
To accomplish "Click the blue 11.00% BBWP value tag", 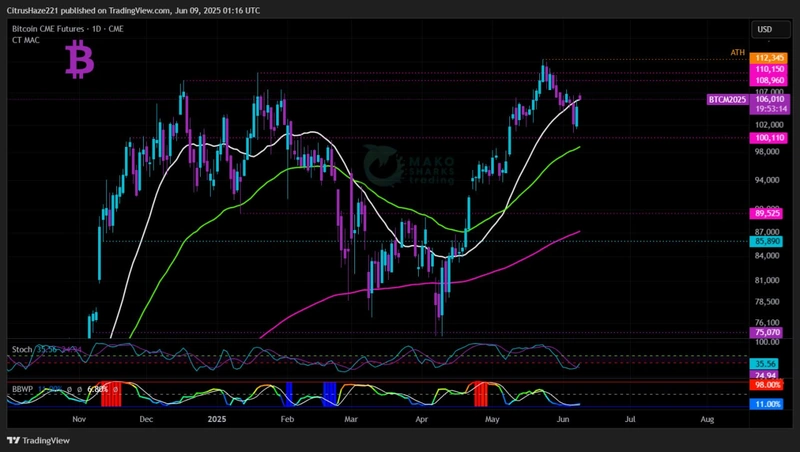I will point(766,404).
